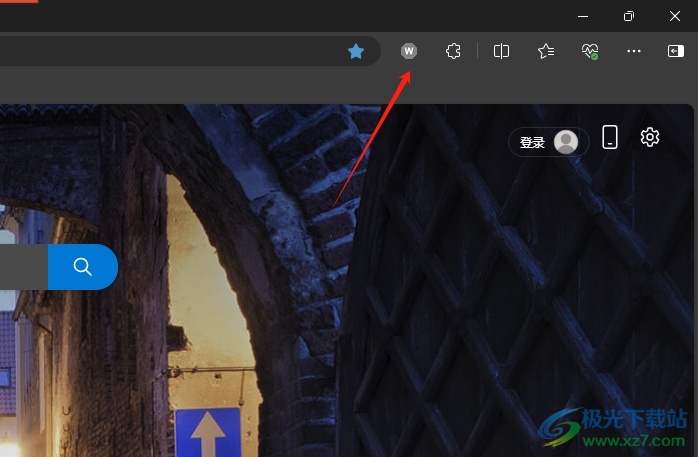Screen dimensions: 698x457
Task: Open page settings gear icon
Action: (650, 137)
